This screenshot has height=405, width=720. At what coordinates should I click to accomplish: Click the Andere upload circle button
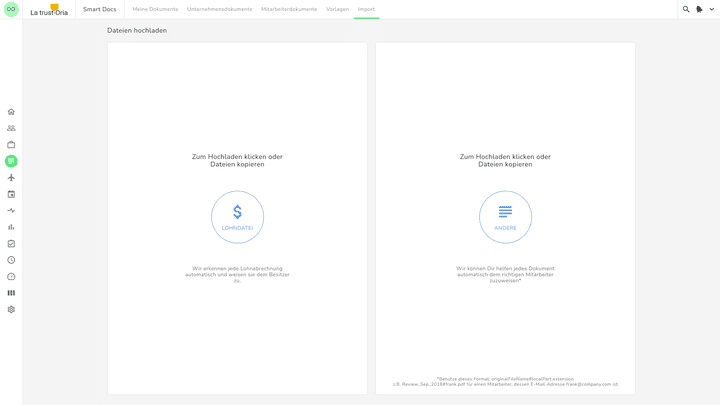tap(505, 217)
